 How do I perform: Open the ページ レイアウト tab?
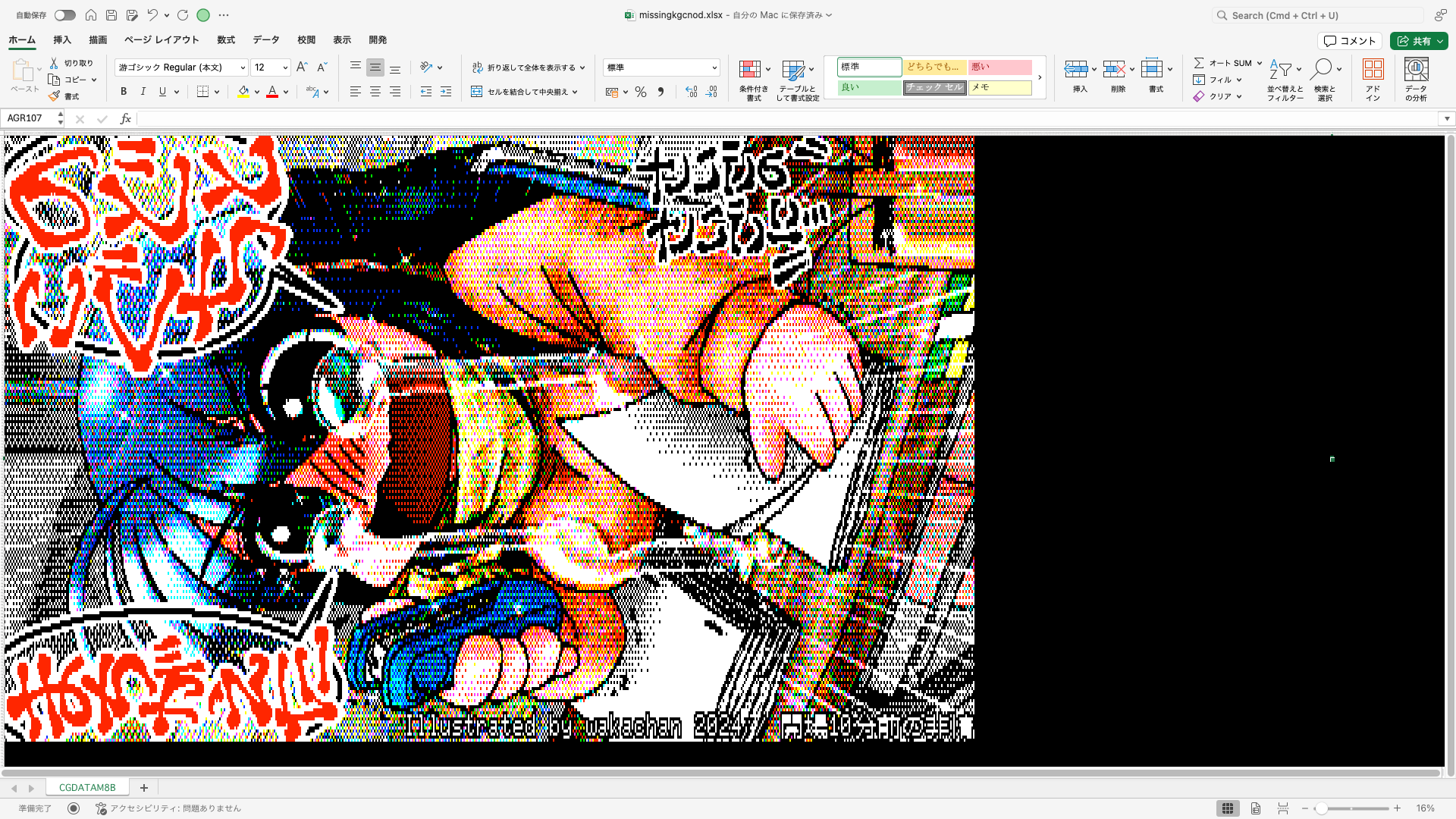[x=162, y=40]
